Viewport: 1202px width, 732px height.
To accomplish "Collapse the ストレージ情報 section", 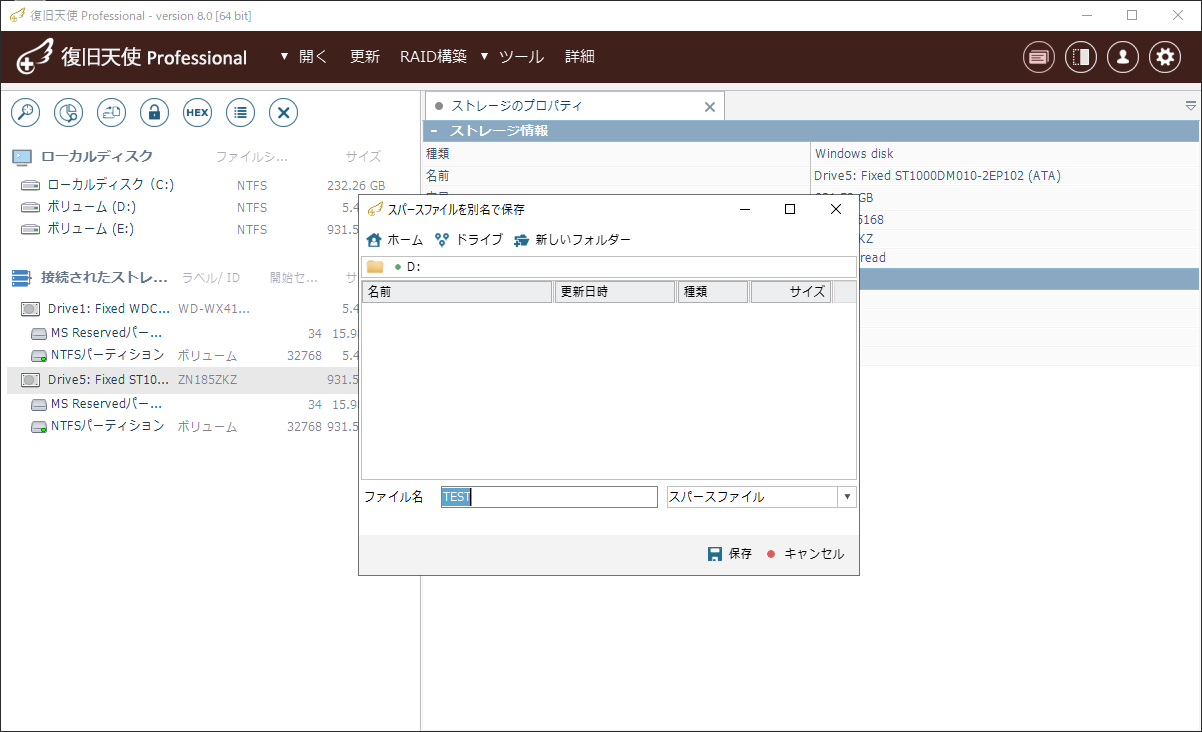I will pyautogui.click(x=434, y=131).
